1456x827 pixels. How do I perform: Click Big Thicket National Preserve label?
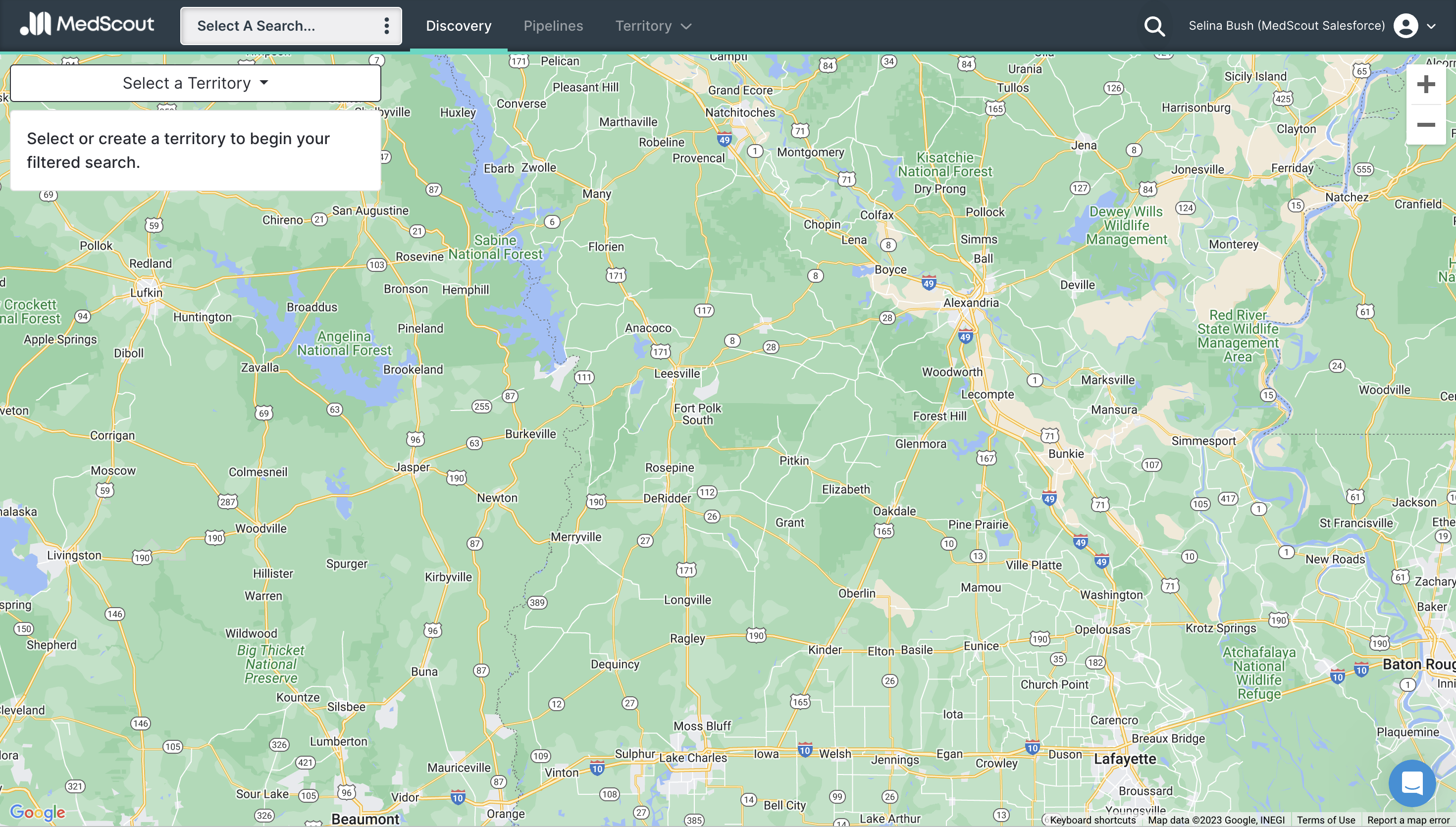[x=271, y=664]
